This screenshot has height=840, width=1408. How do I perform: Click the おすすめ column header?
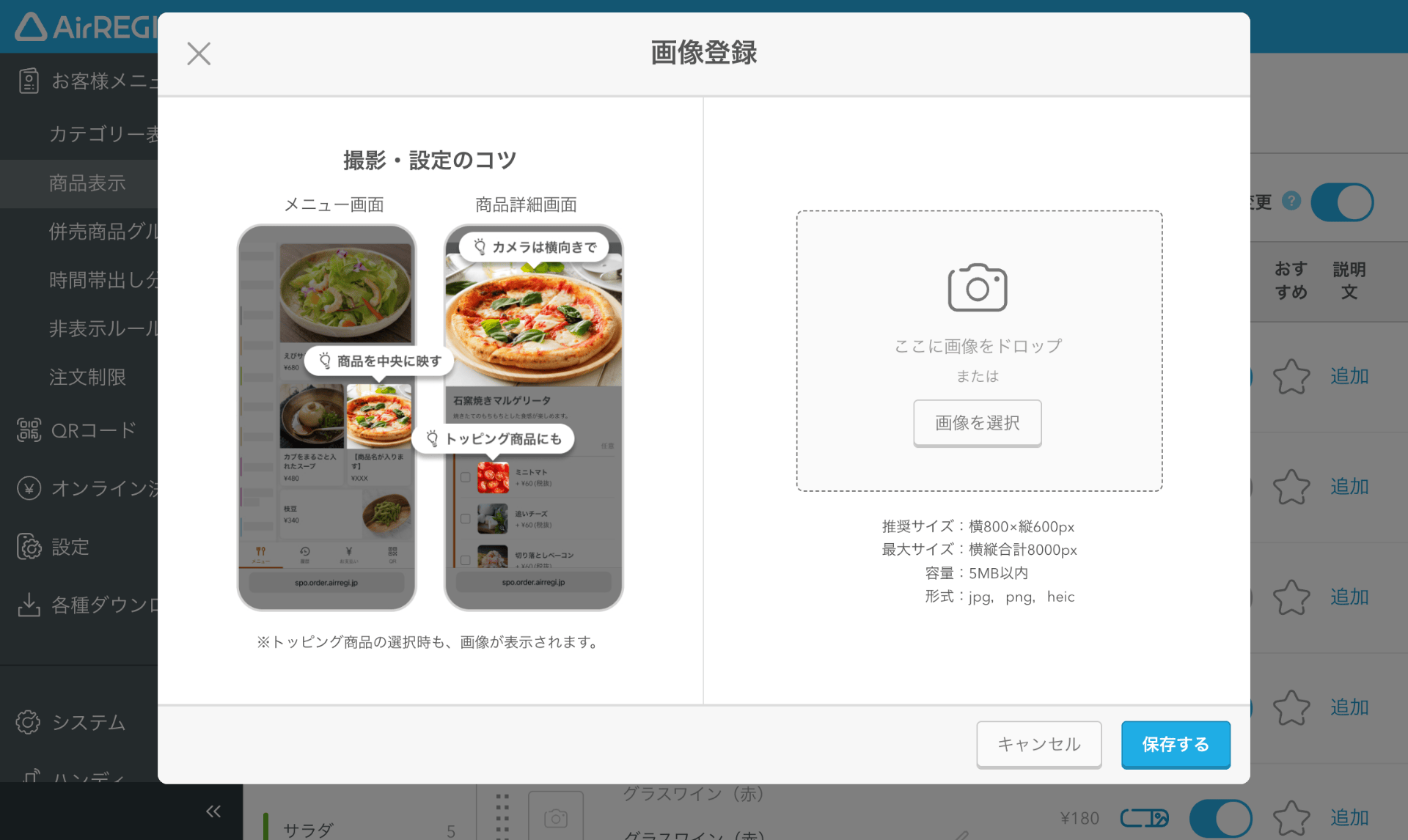(1291, 281)
